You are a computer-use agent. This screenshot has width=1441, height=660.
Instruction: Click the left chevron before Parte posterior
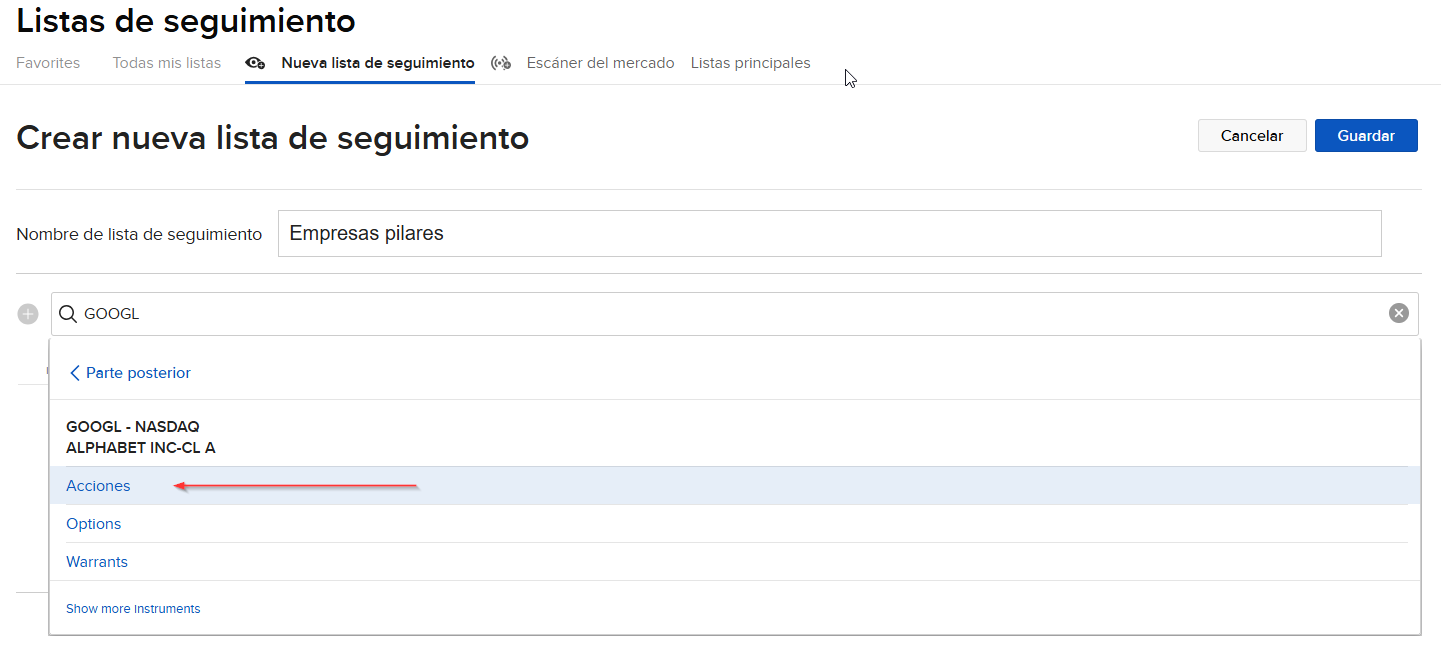[74, 372]
